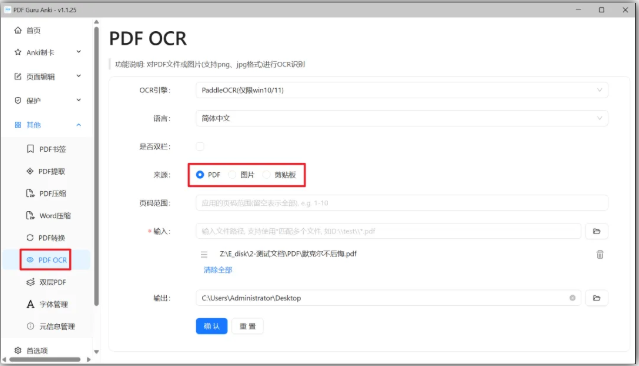The width and height of the screenshot is (639, 366).
Task: Open the Word压缩 menu item
Action: click(55, 216)
